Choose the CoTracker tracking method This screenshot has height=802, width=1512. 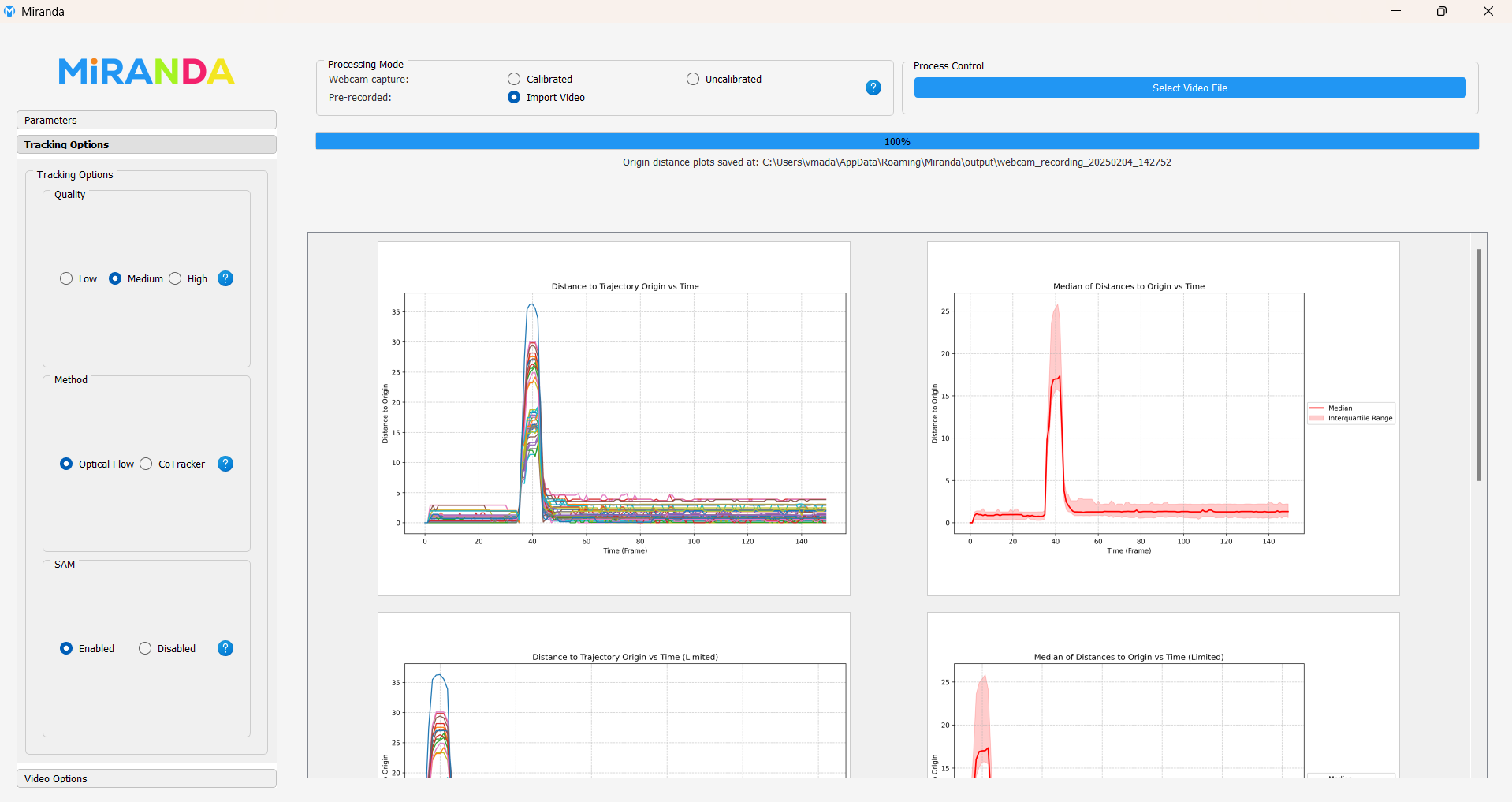coord(172,464)
